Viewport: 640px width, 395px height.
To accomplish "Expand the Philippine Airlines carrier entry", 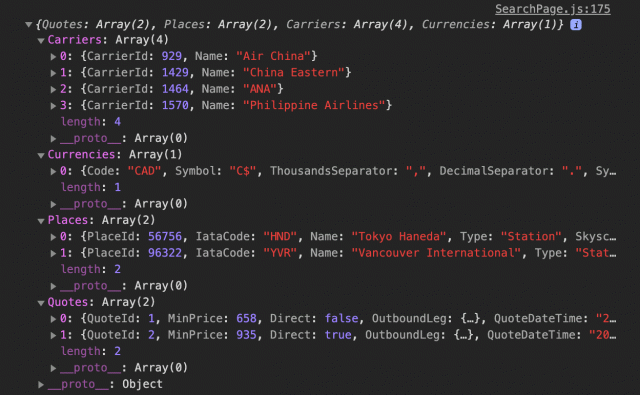I will (x=53, y=106).
